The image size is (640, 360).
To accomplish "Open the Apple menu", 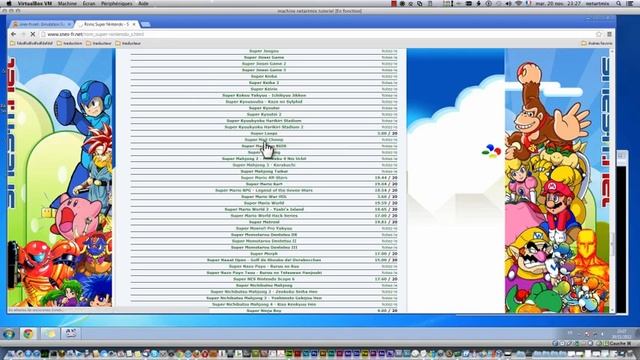I will click(x=9, y=3).
